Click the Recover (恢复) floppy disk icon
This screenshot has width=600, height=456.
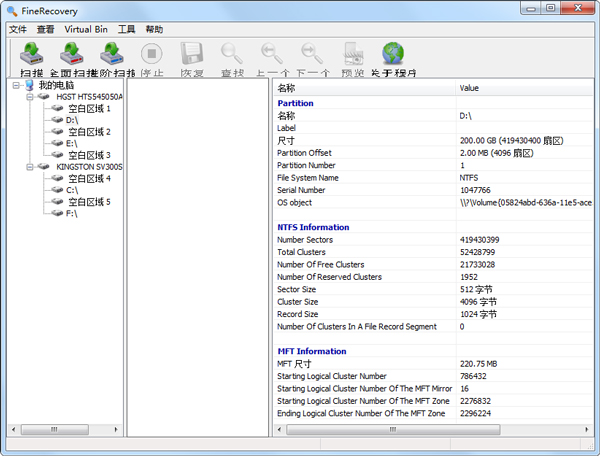coord(191,55)
